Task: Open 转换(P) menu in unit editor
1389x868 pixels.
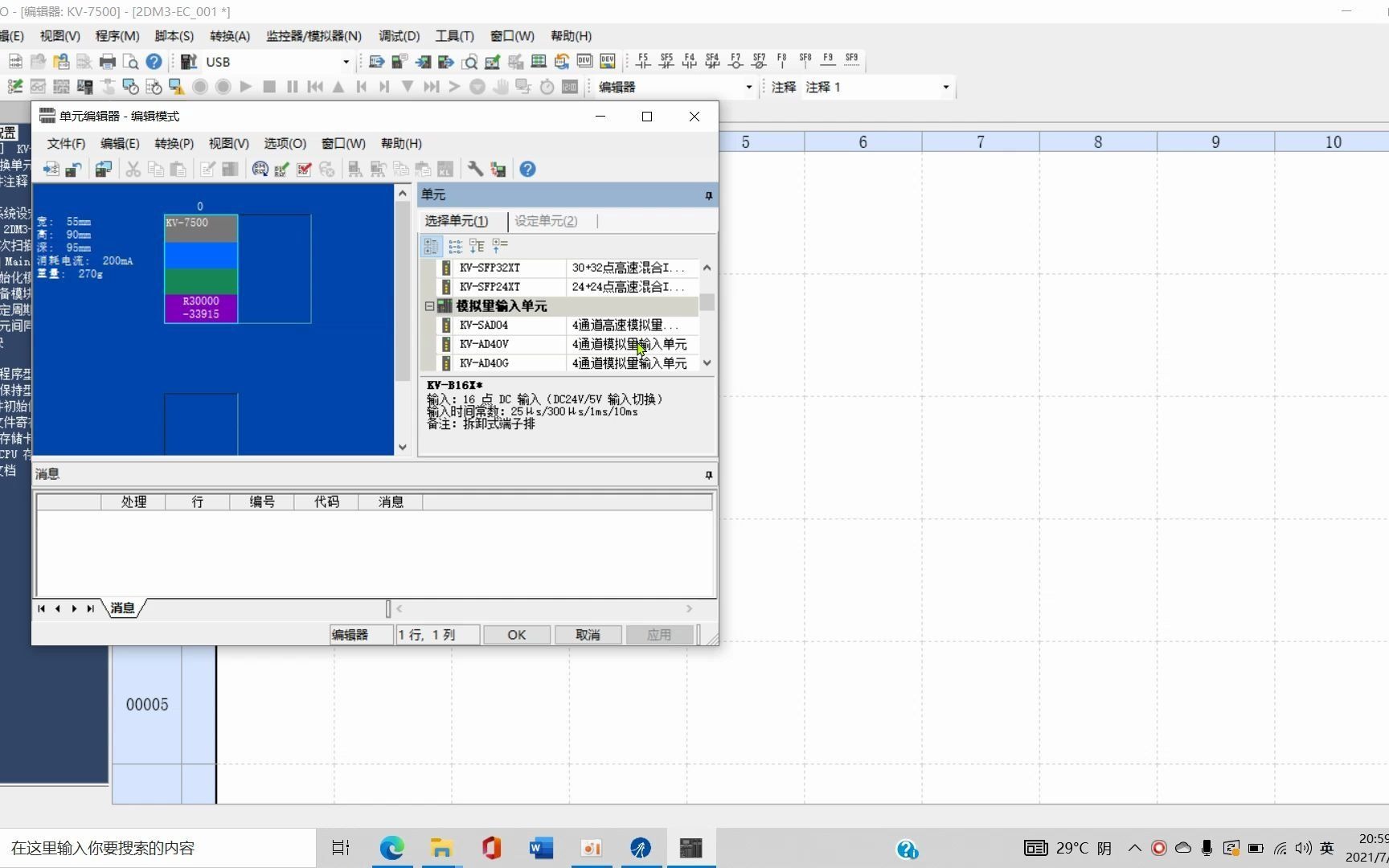Action: [x=174, y=143]
